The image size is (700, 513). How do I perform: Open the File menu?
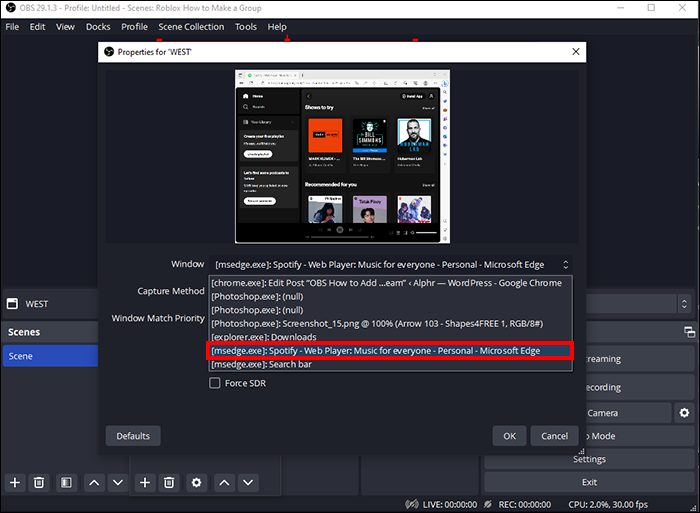(x=12, y=27)
